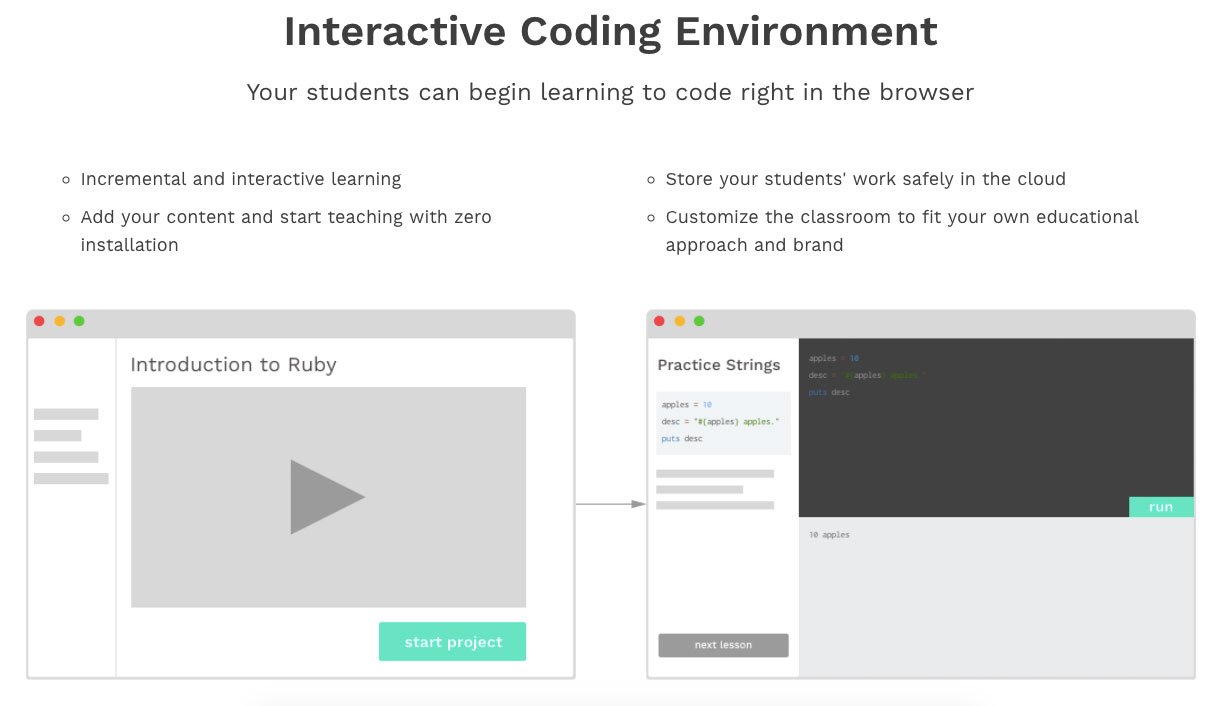Select the "Practice Strings" heading
This screenshot has height=706, width=1232.
(x=718, y=365)
